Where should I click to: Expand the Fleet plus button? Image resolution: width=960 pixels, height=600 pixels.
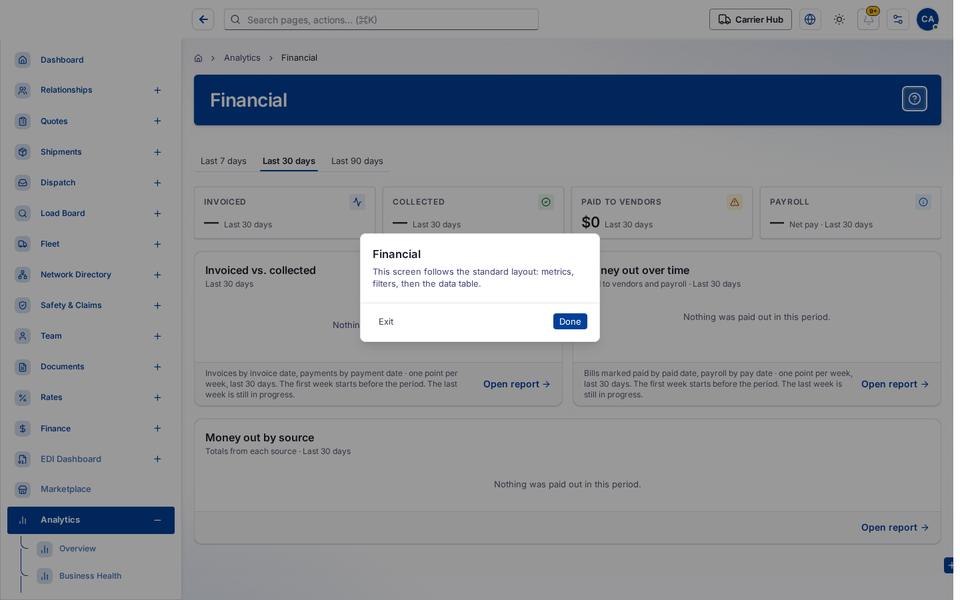coord(157,244)
